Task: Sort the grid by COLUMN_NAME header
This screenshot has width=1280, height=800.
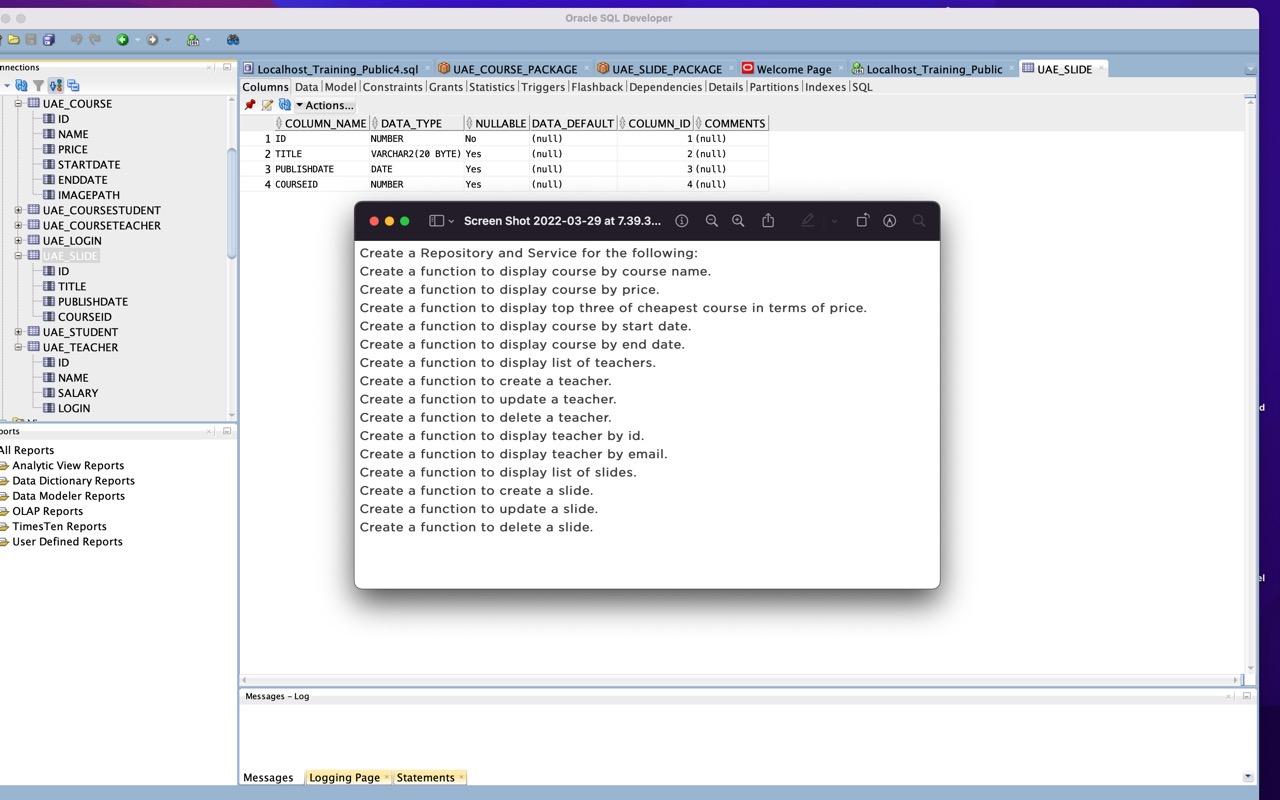Action: [x=325, y=123]
